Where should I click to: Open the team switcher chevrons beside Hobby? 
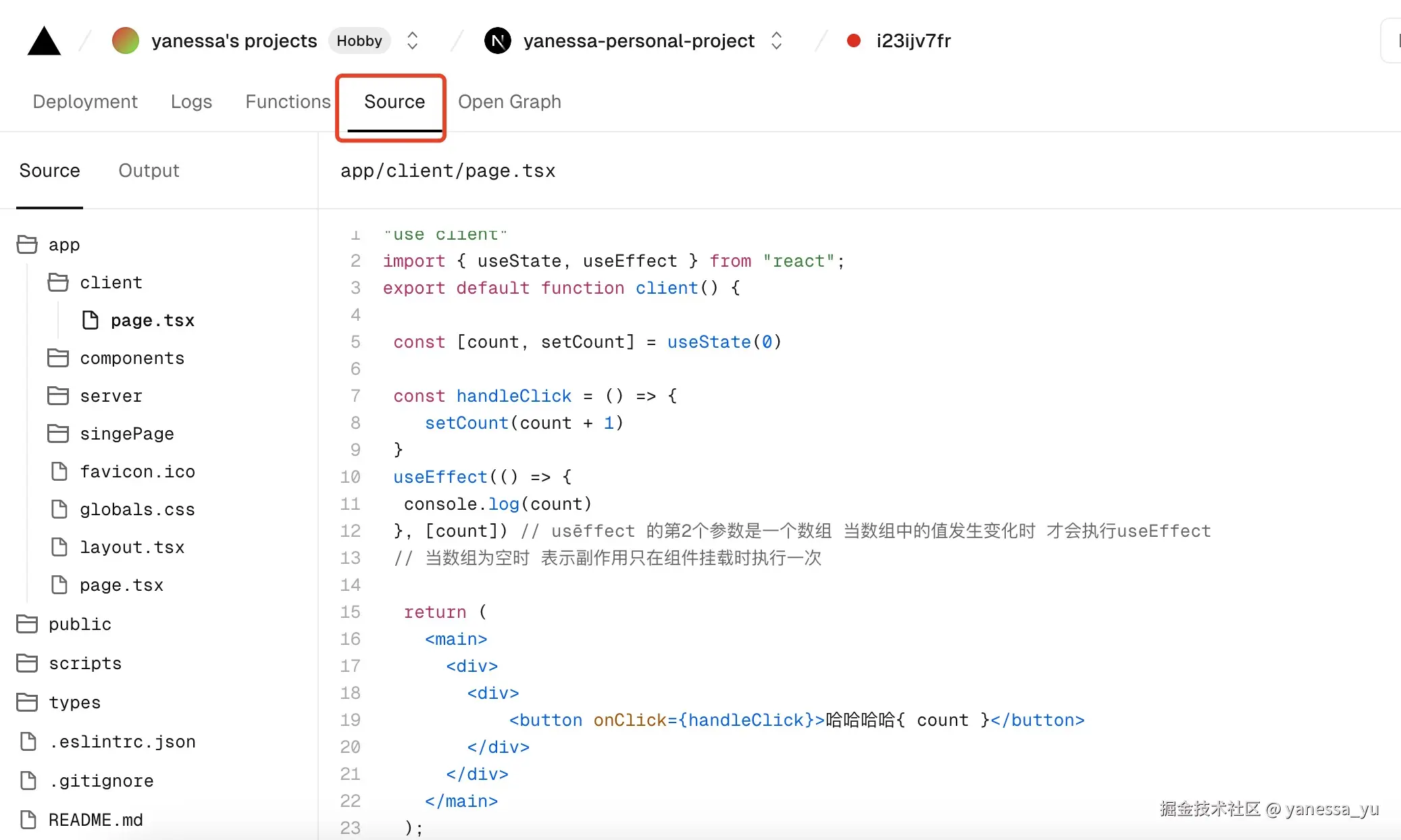[x=412, y=41]
